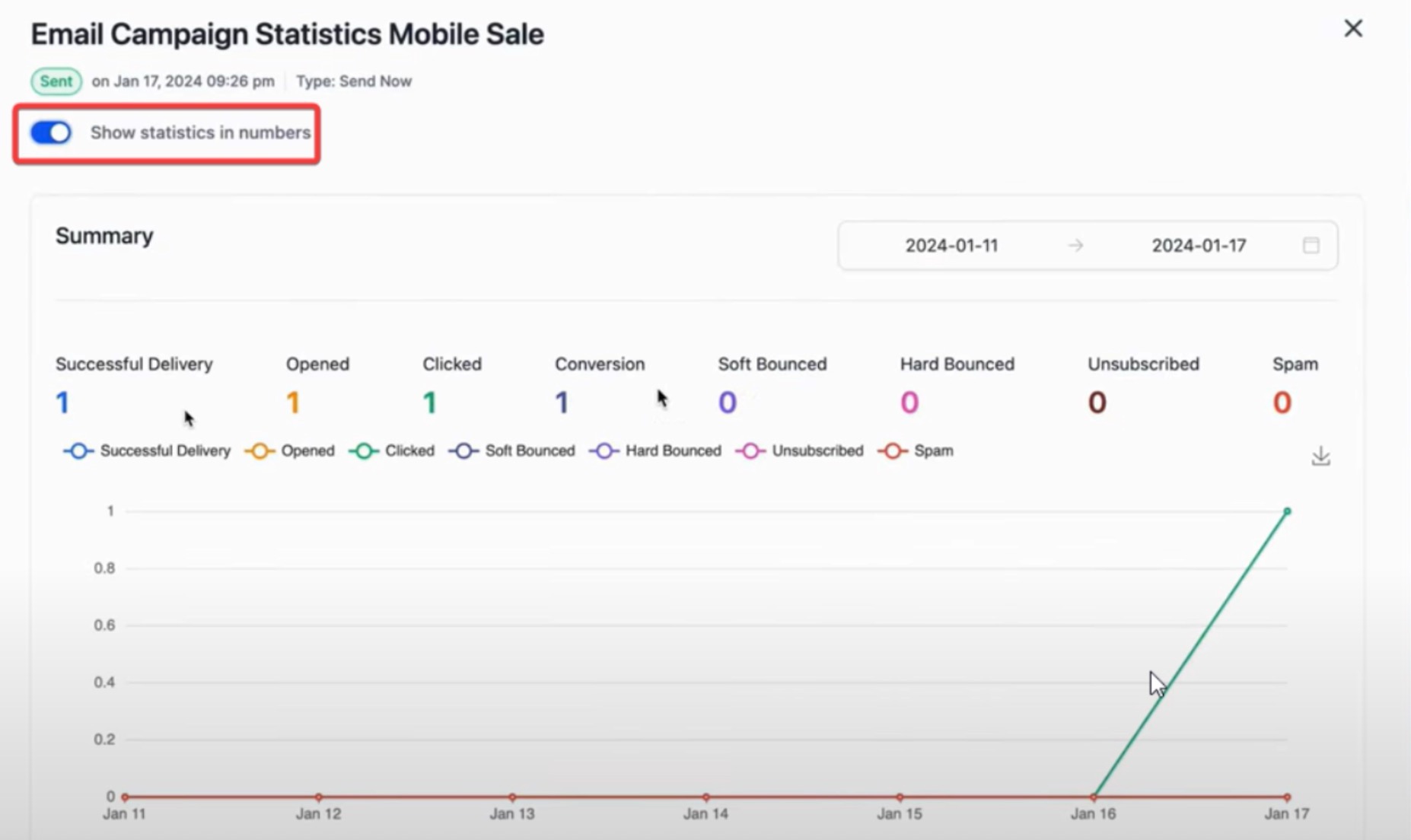The height and width of the screenshot is (840, 1411).
Task: Toggle Show statistics in numbers switch
Action: pos(51,133)
